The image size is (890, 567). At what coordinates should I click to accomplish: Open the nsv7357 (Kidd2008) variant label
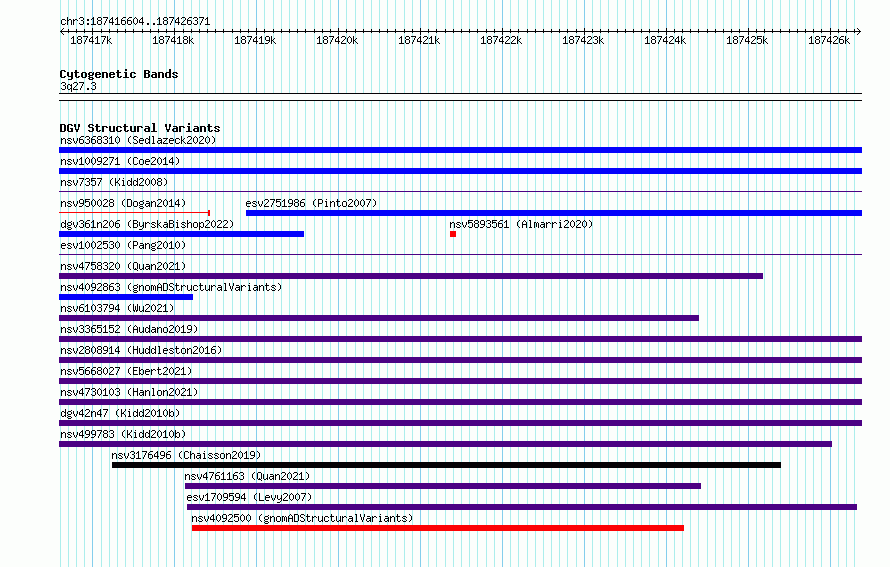(114, 182)
